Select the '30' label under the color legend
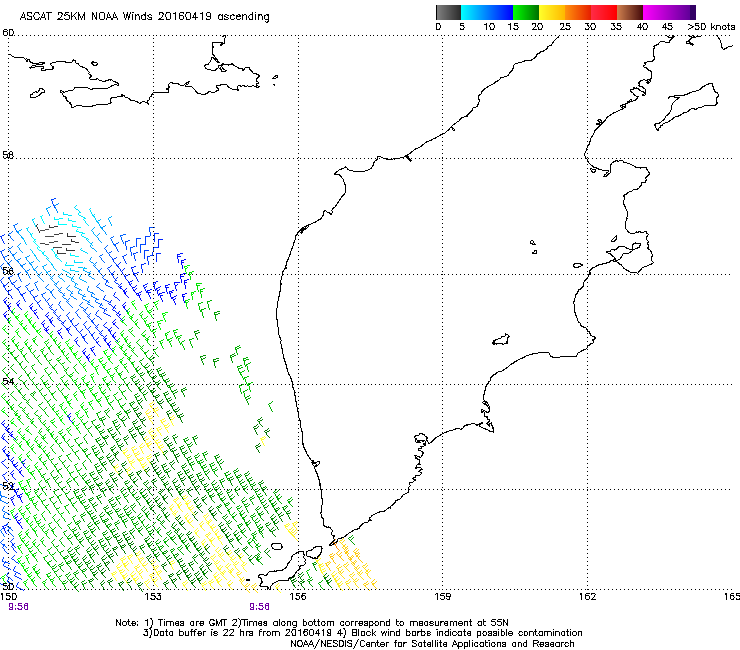Screen dimensions: 740x650 pyautogui.click(x=590, y=27)
